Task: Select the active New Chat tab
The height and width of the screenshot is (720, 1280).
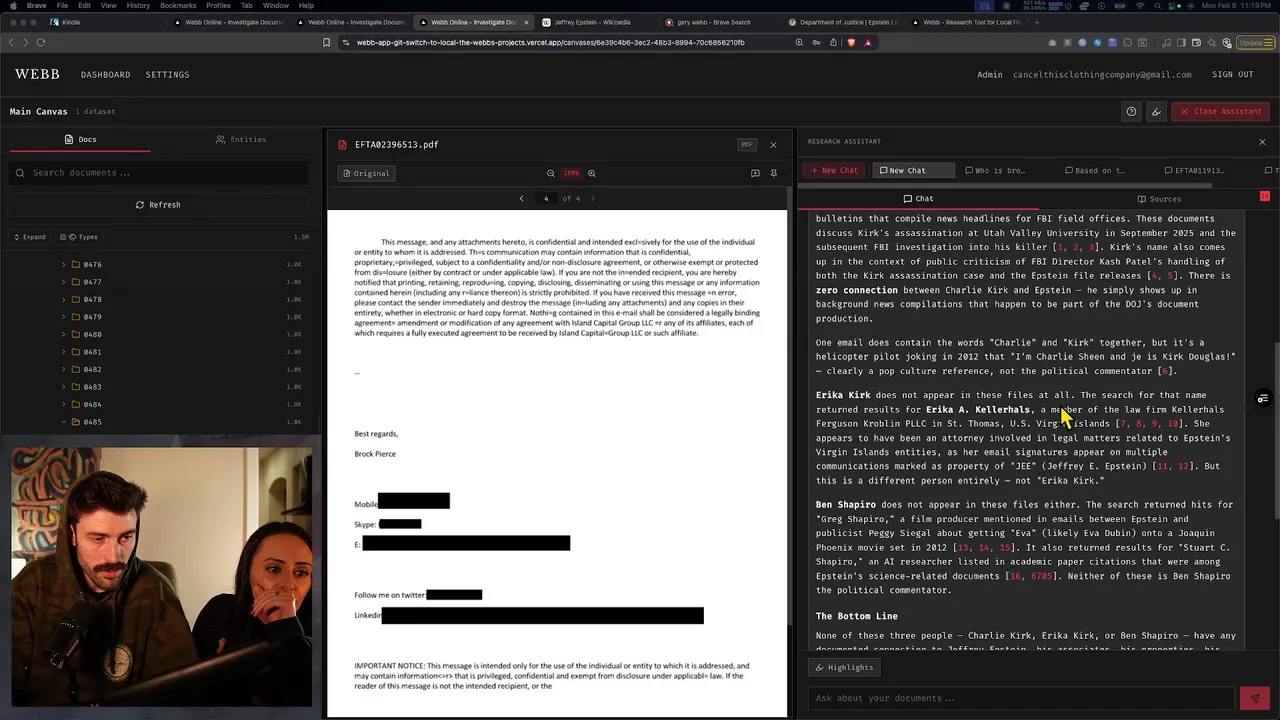Action: tap(913, 170)
